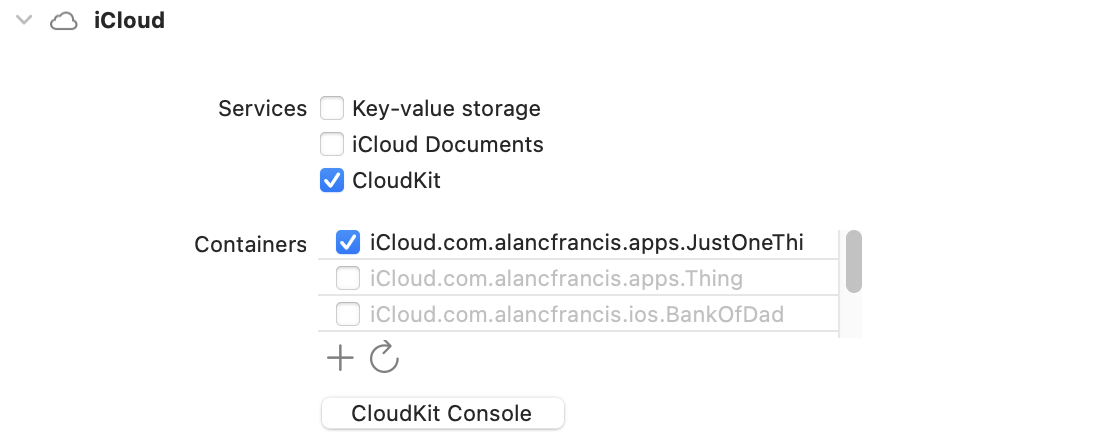
Task: Enable the iCloud Documents checkbox
Action: [332, 144]
